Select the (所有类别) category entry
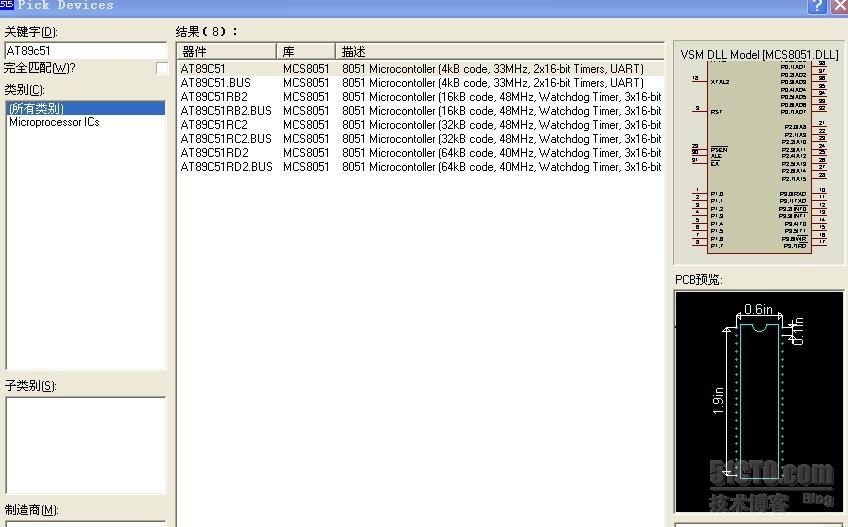 [x=85, y=108]
